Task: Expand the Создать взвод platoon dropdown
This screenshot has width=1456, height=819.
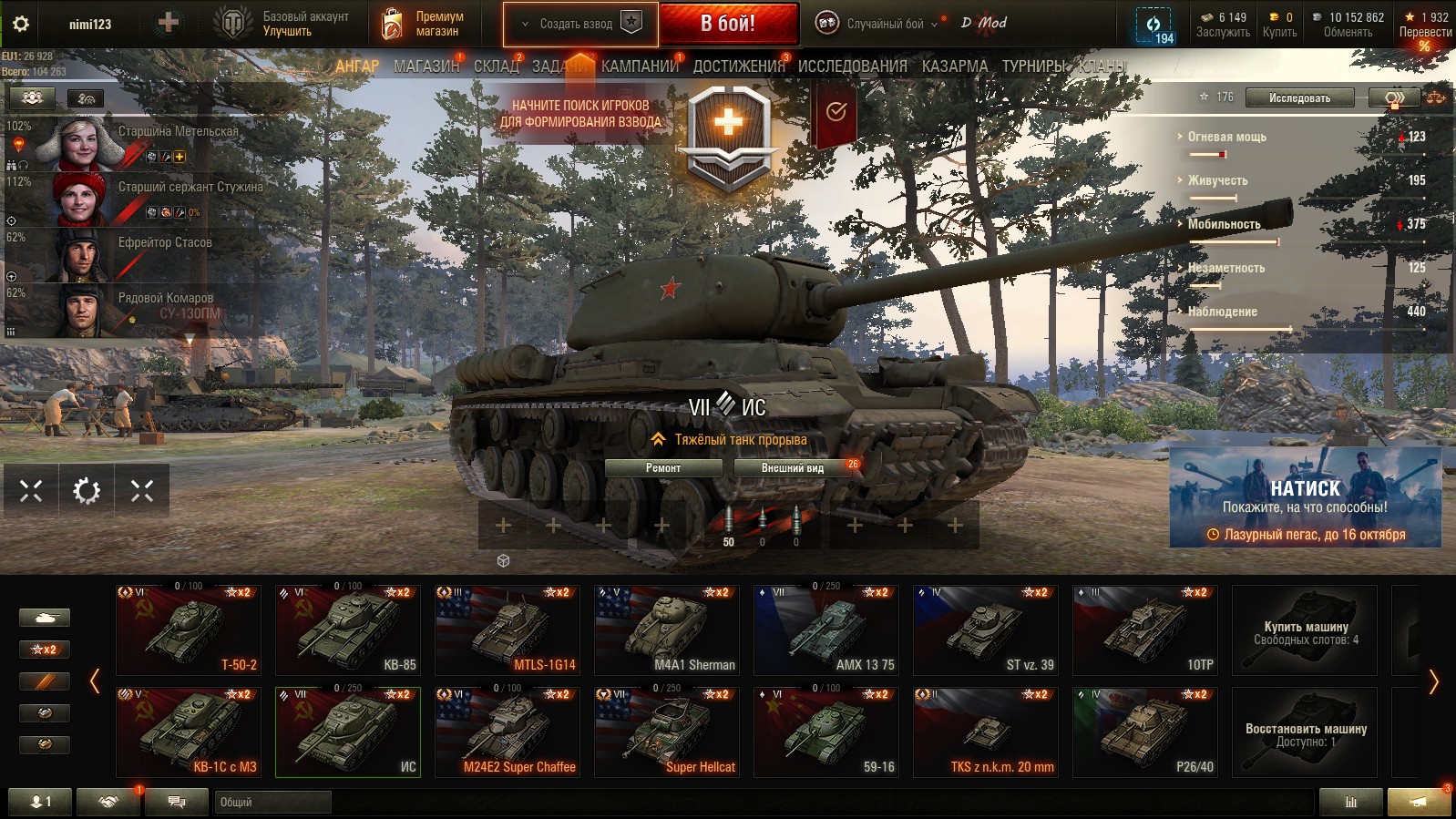Action: (580, 24)
